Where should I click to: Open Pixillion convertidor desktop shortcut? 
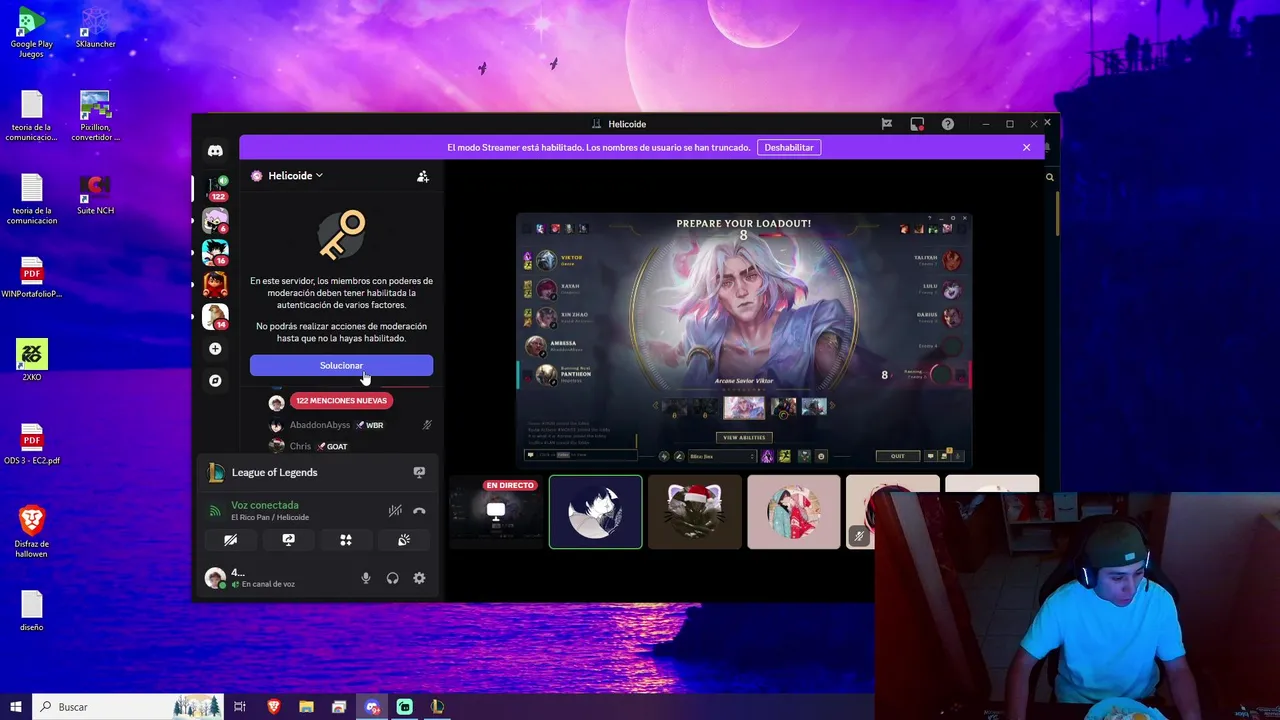95,116
